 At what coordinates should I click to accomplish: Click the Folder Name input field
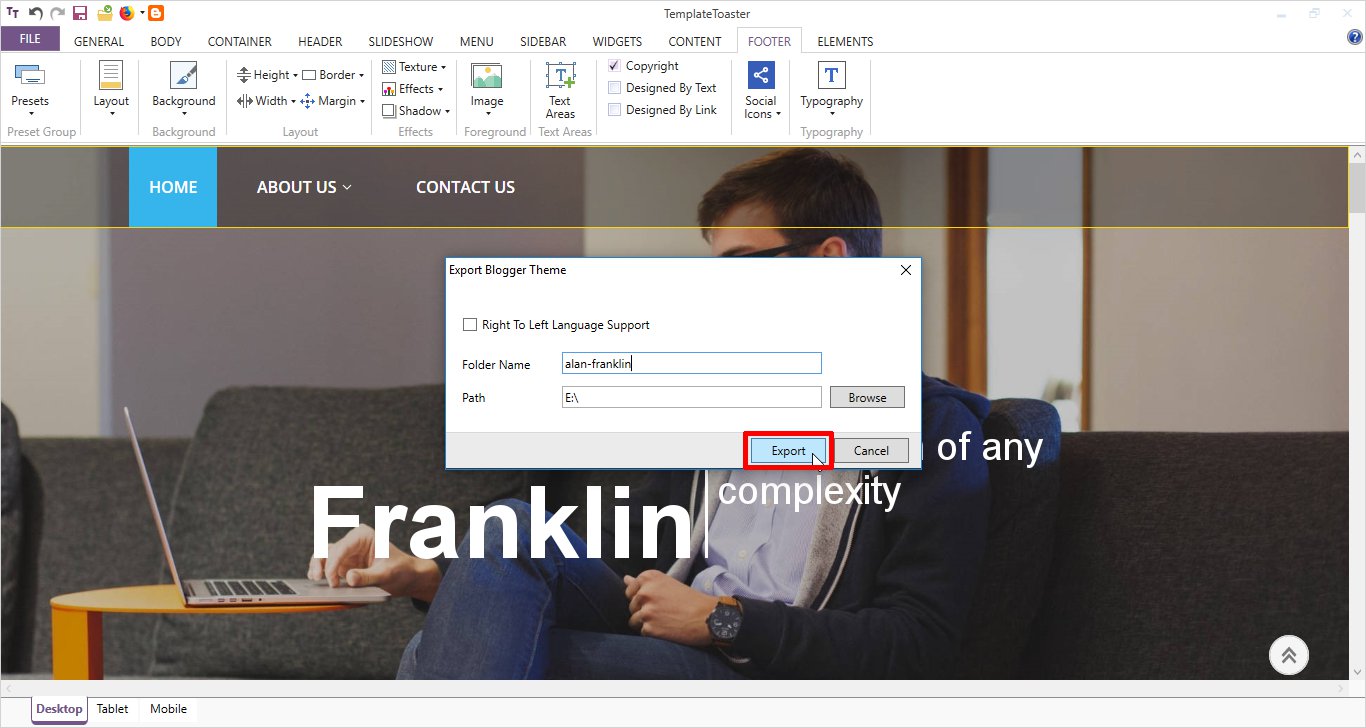[691, 364]
